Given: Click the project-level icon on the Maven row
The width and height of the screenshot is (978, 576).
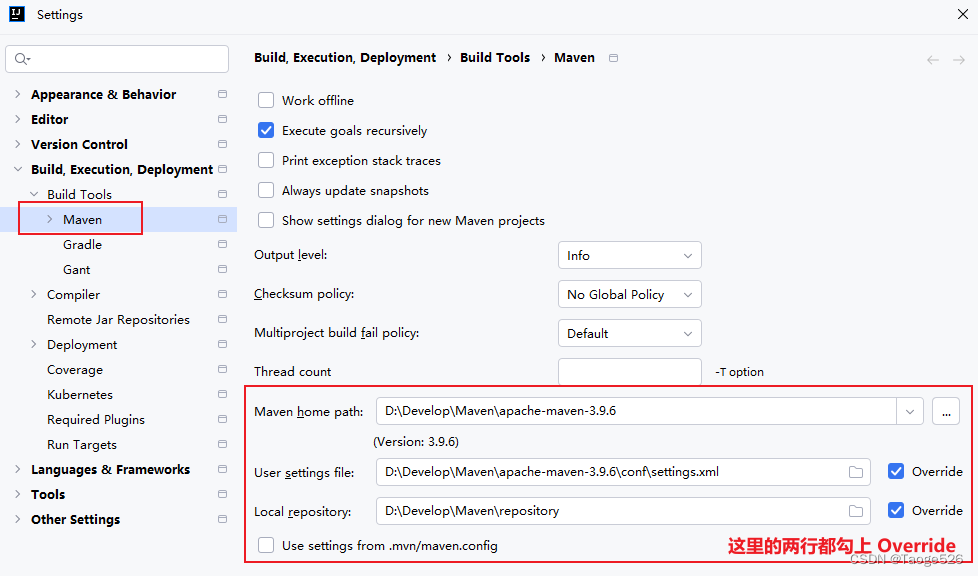Looking at the screenshot, I should (222, 219).
